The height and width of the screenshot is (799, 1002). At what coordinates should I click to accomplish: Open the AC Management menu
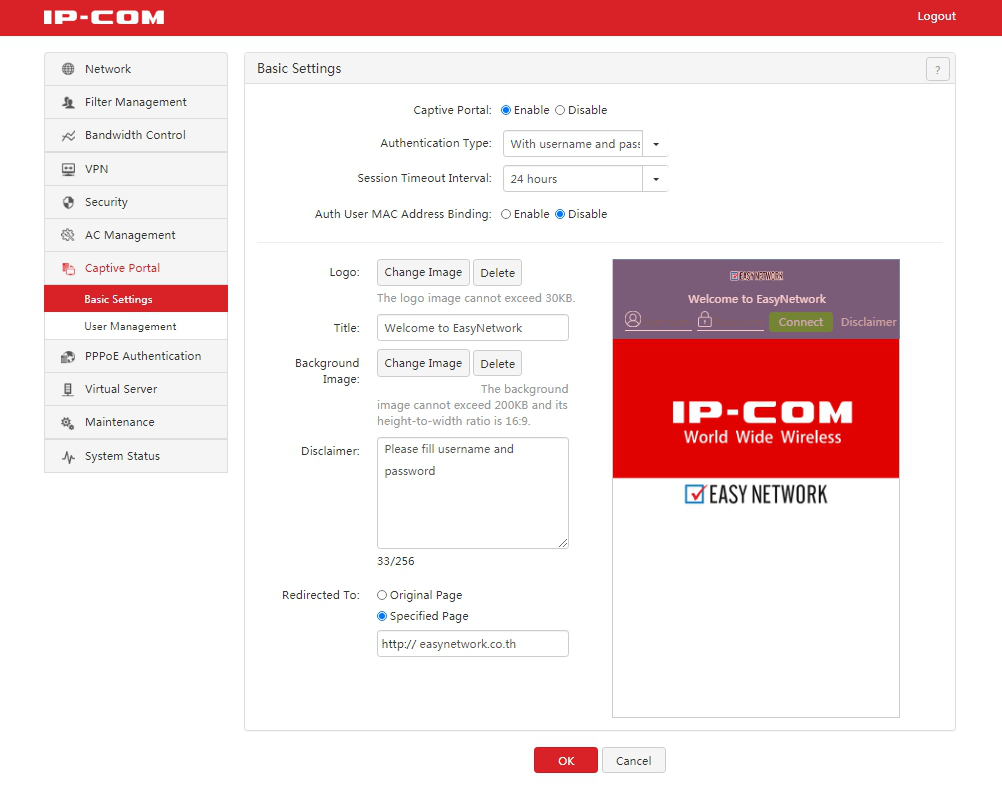pyautogui.click(x=136, y=235)
